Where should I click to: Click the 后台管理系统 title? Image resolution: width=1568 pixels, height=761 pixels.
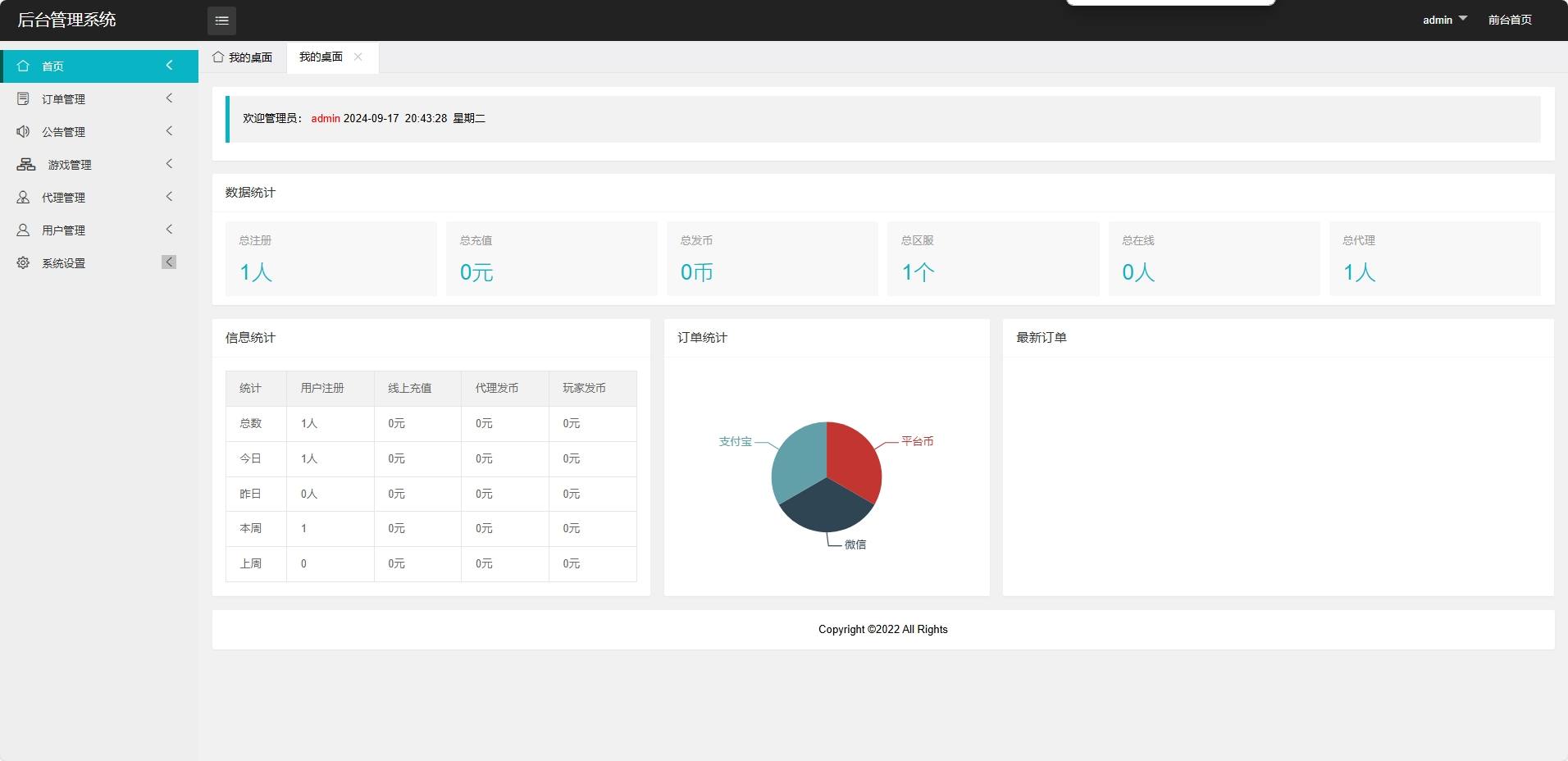(66, 20)
